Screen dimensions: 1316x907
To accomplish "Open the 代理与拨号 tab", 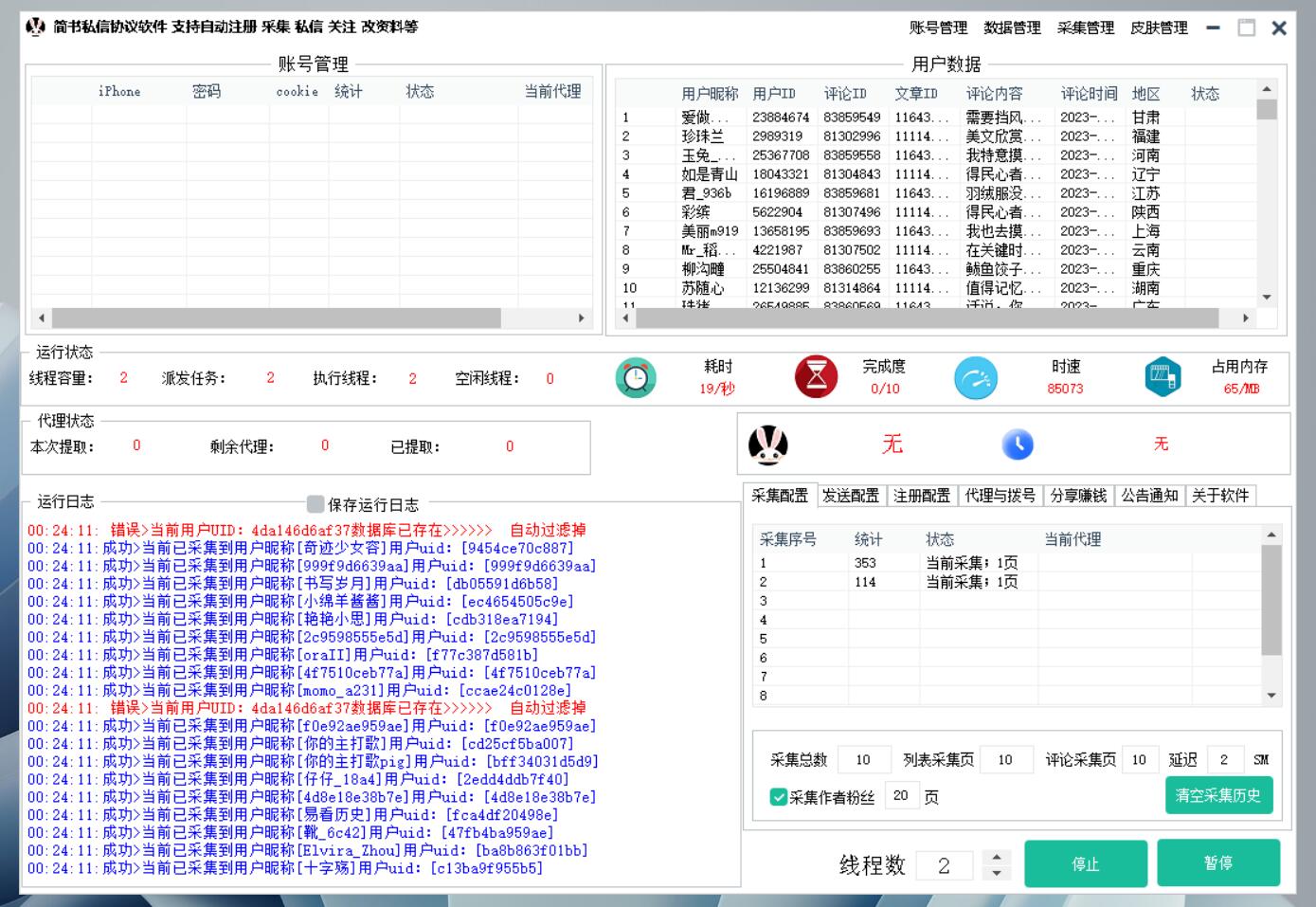I will point(1000,496).
